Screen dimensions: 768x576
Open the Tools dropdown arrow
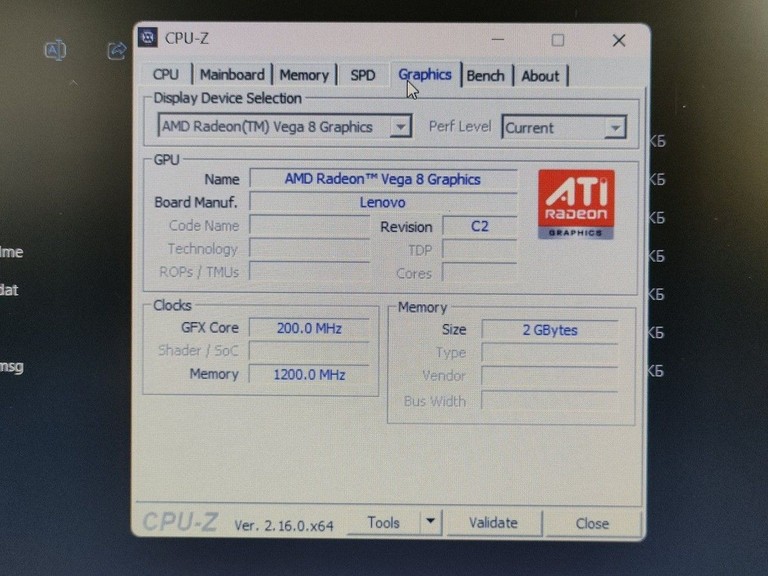click(x=431, y=522)
